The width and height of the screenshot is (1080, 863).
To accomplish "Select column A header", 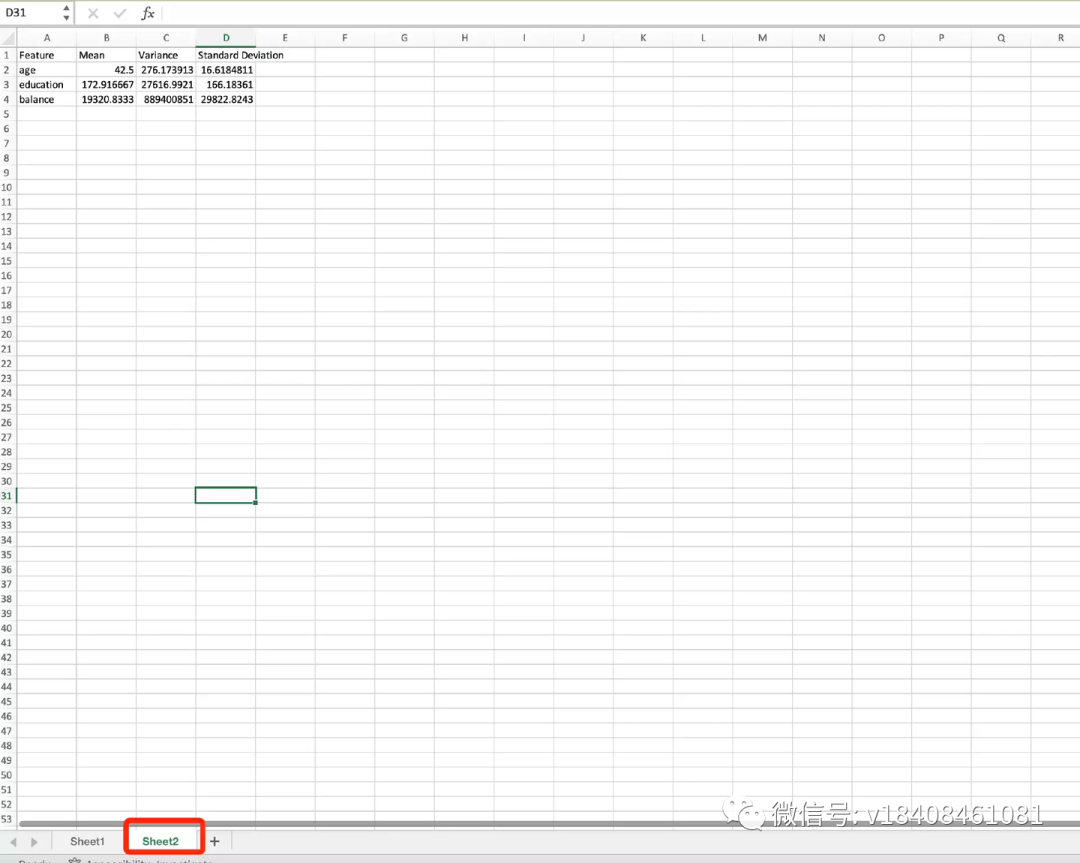I will click(47, 38).
